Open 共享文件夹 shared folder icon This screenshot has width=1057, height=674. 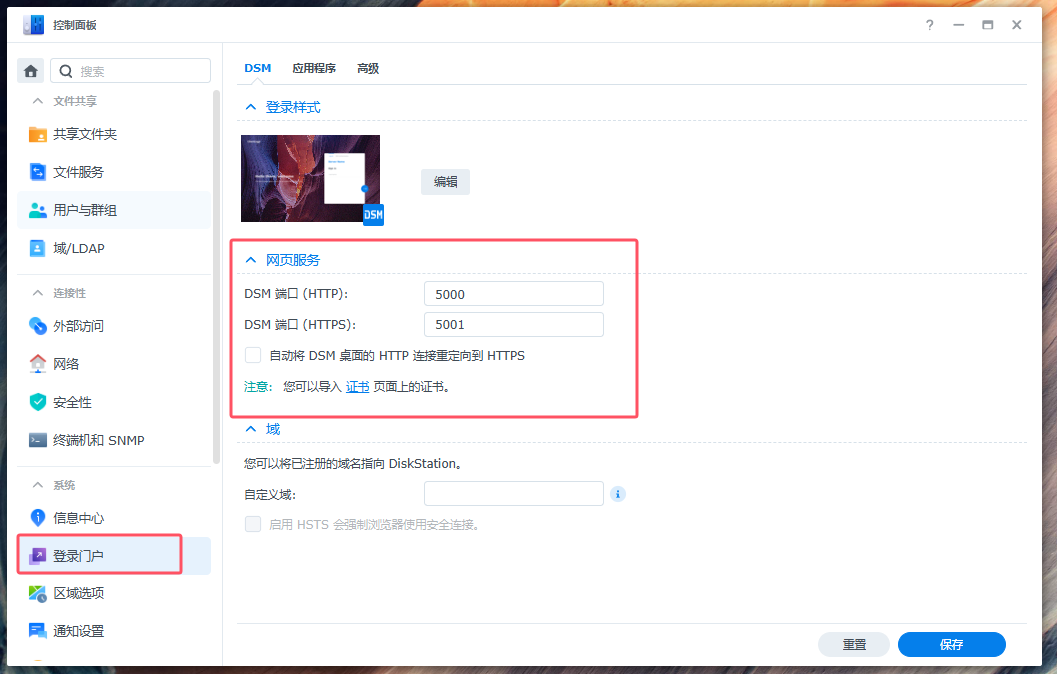point(38,134)
